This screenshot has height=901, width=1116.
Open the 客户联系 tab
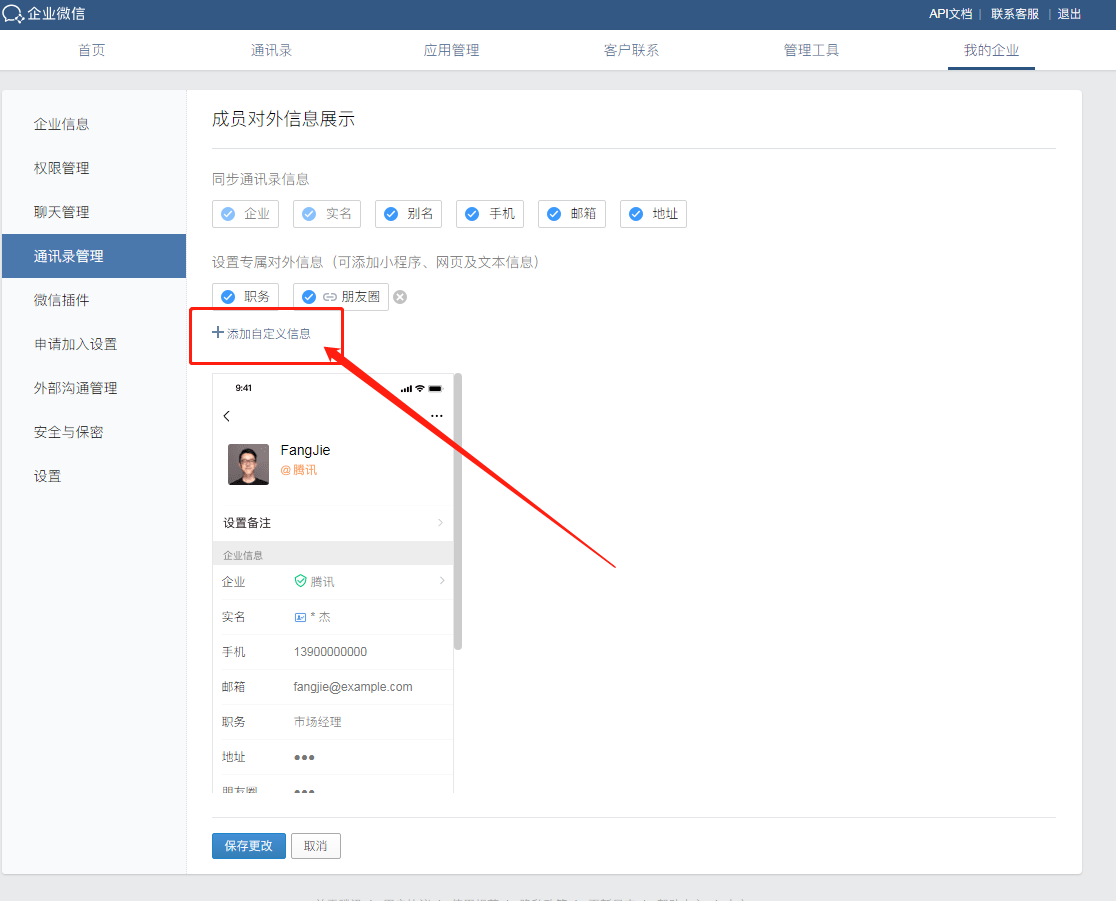(631, 50)
